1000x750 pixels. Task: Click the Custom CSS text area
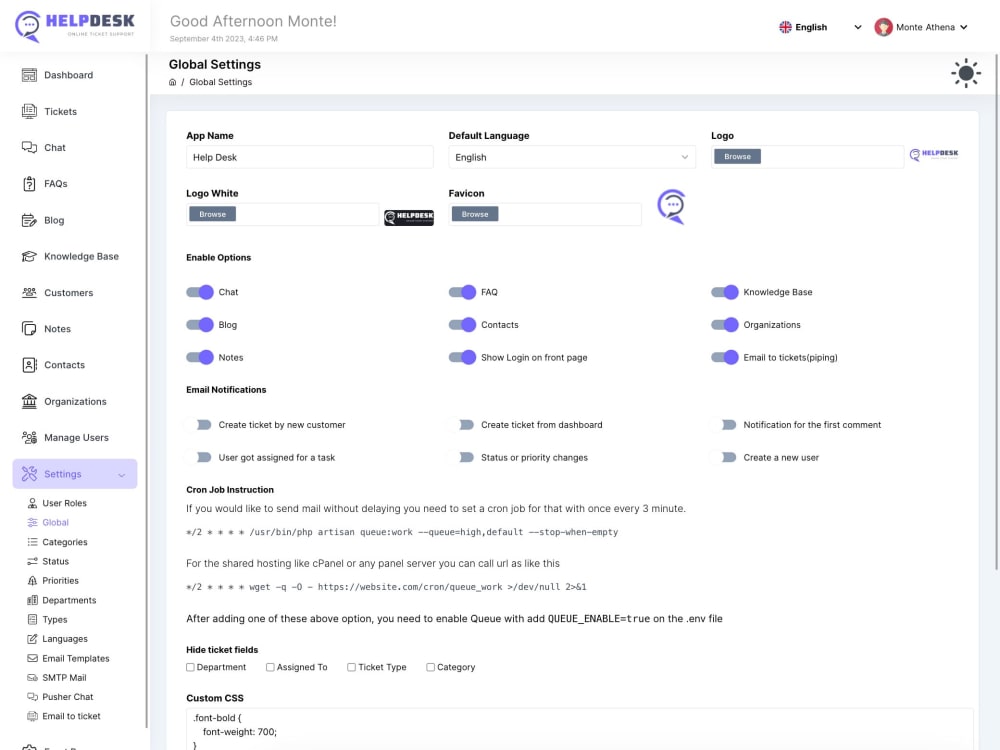(x=579, y=729)
